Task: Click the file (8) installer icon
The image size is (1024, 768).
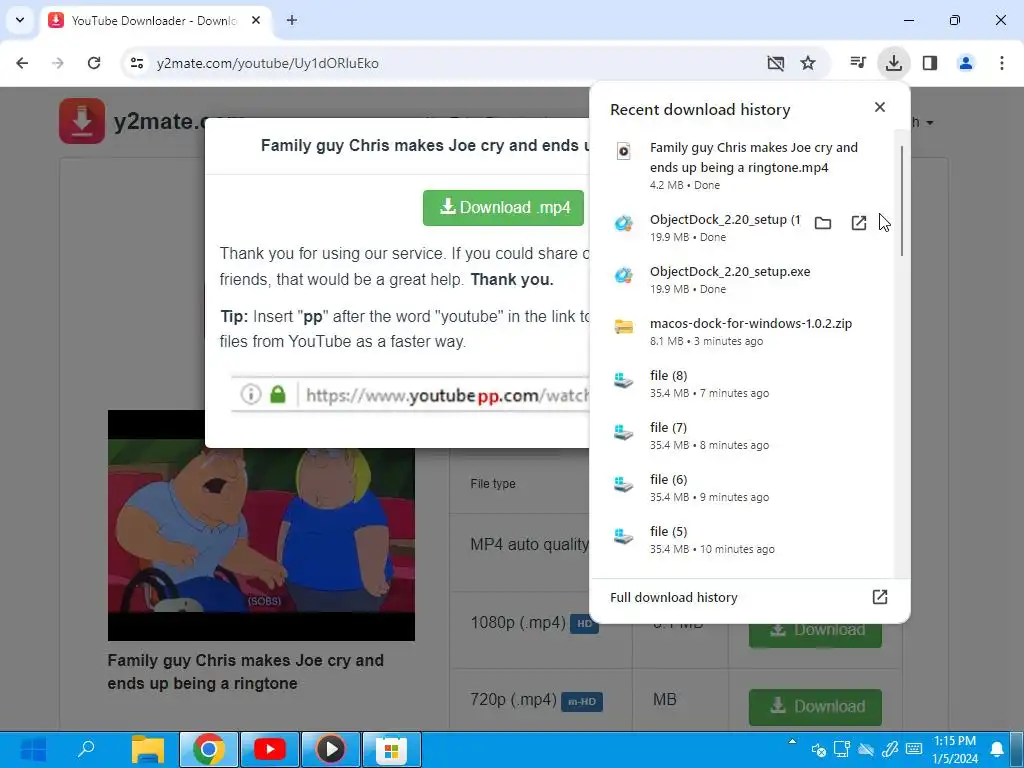Action: [x=624, y=379]
